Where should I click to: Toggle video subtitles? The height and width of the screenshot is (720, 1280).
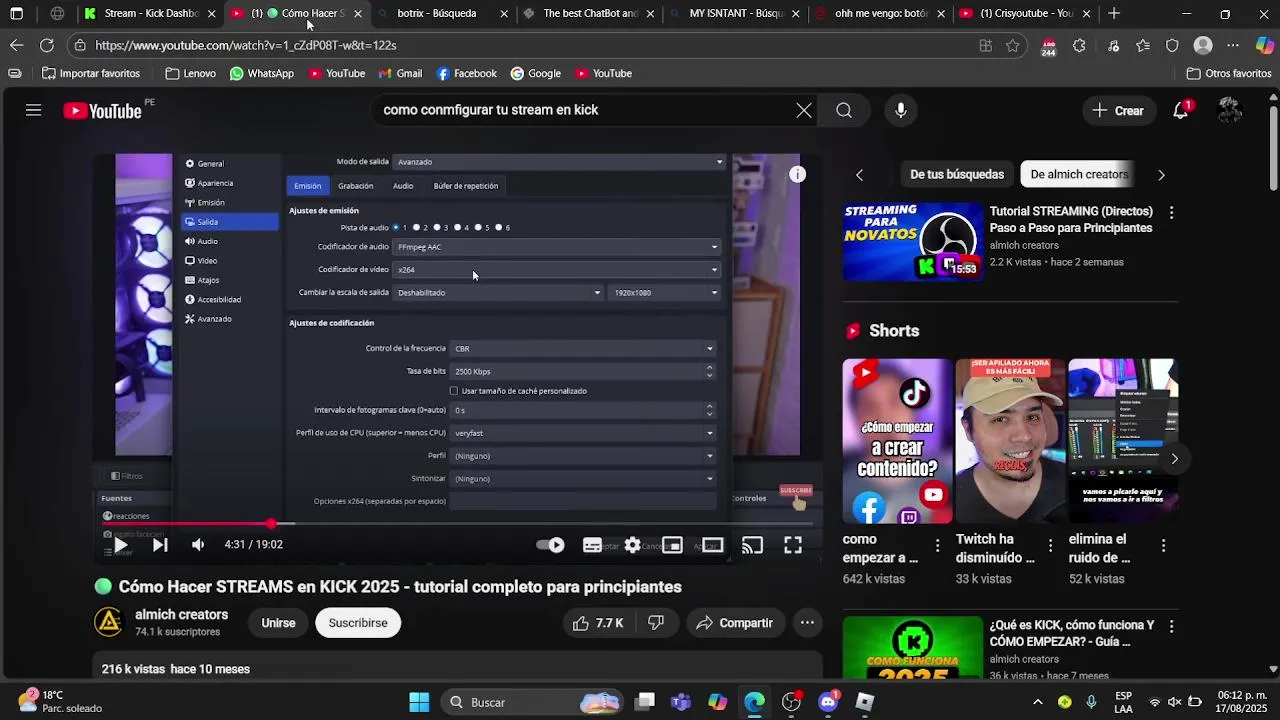click(592, 545)
